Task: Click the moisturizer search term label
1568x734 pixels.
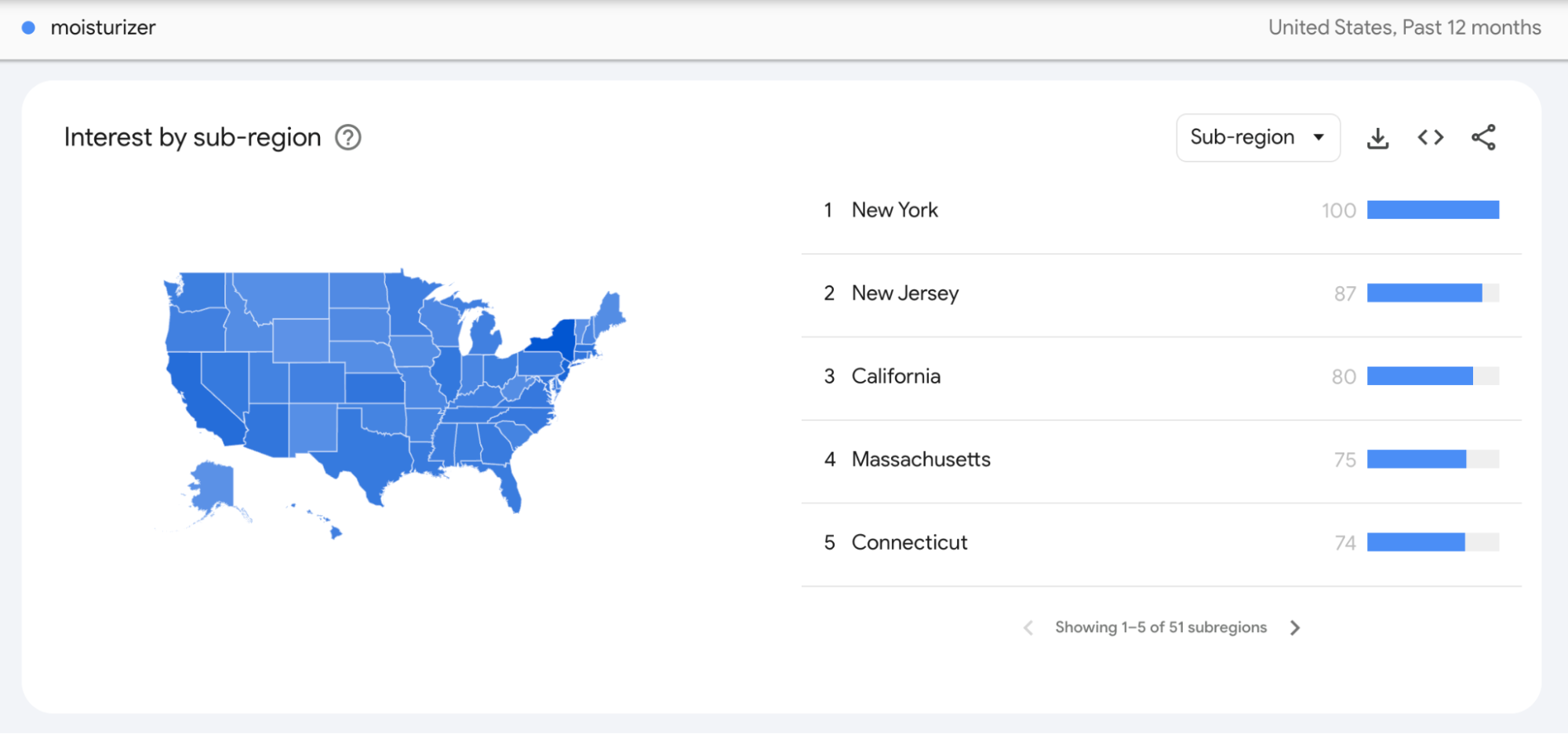Action: click(102, 27)
